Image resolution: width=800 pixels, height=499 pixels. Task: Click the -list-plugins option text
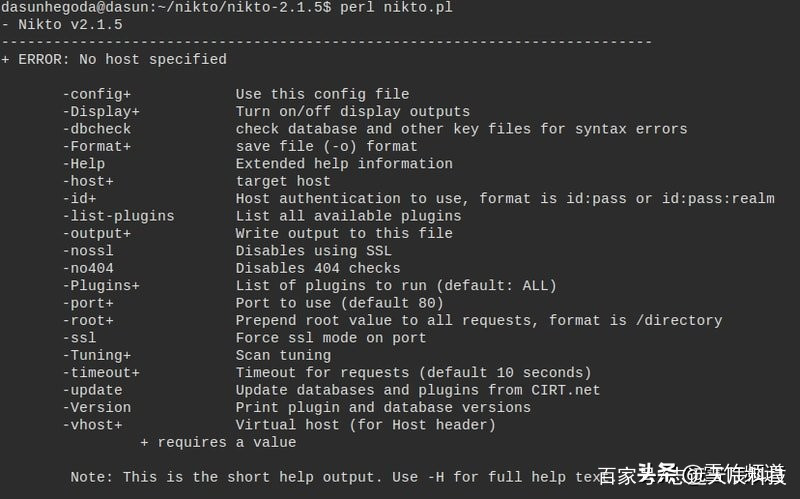[118, 216]
